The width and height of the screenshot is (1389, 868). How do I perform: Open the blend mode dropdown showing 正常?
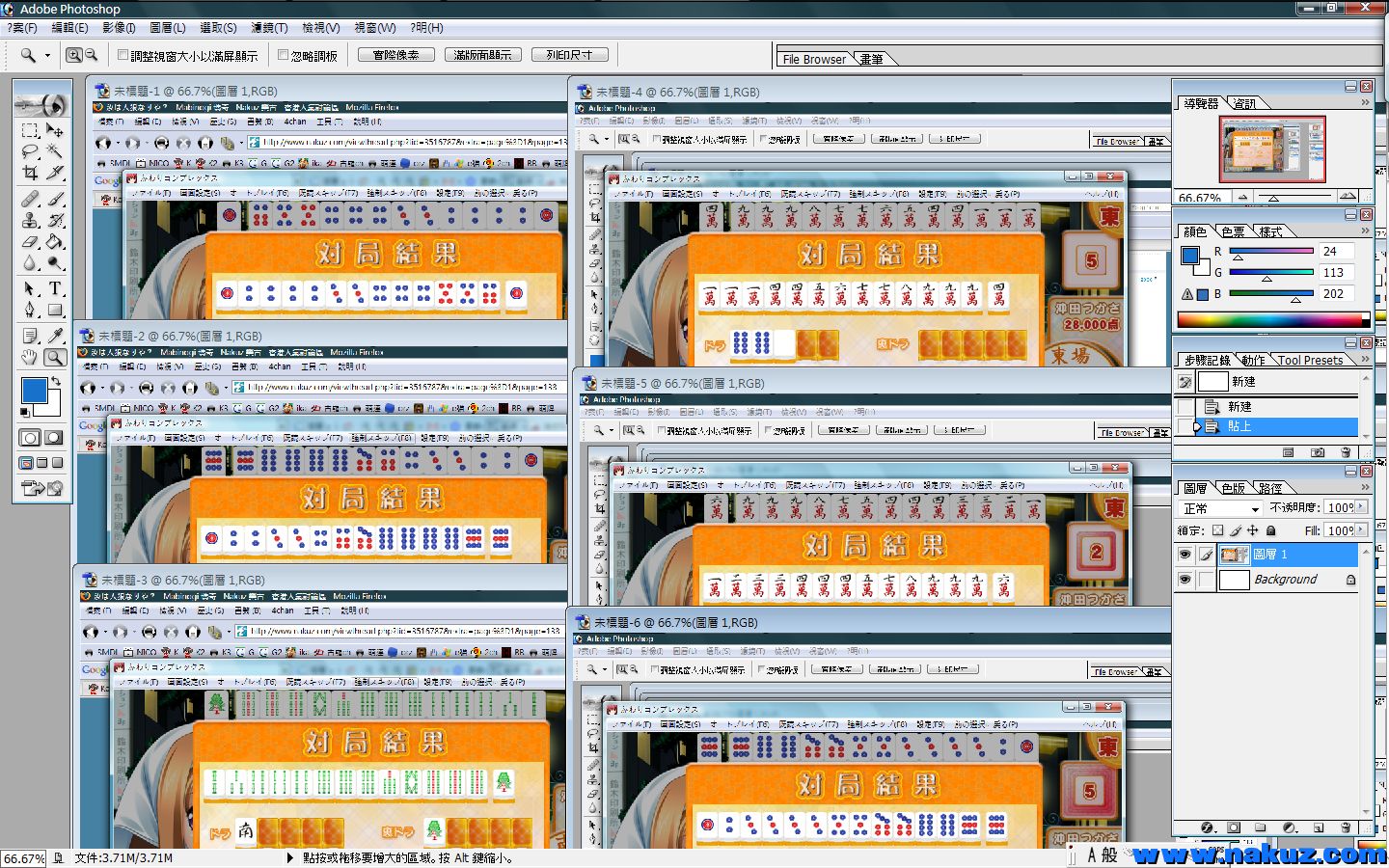pyautogui.click(x=1221, y=508)
